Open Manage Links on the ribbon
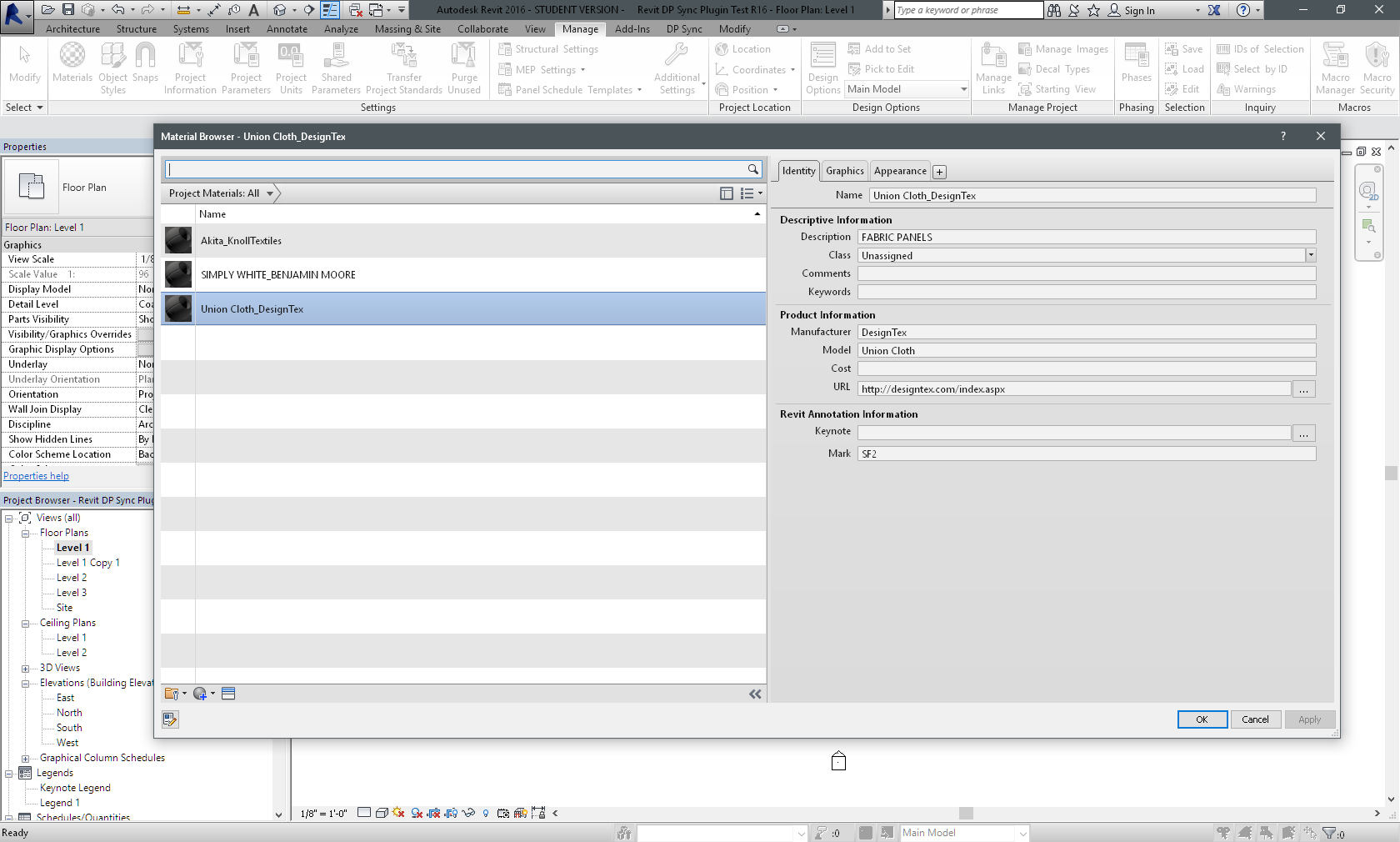This screenshot has height=842, width=1400. pyautogui.click(x=993, y=68)
